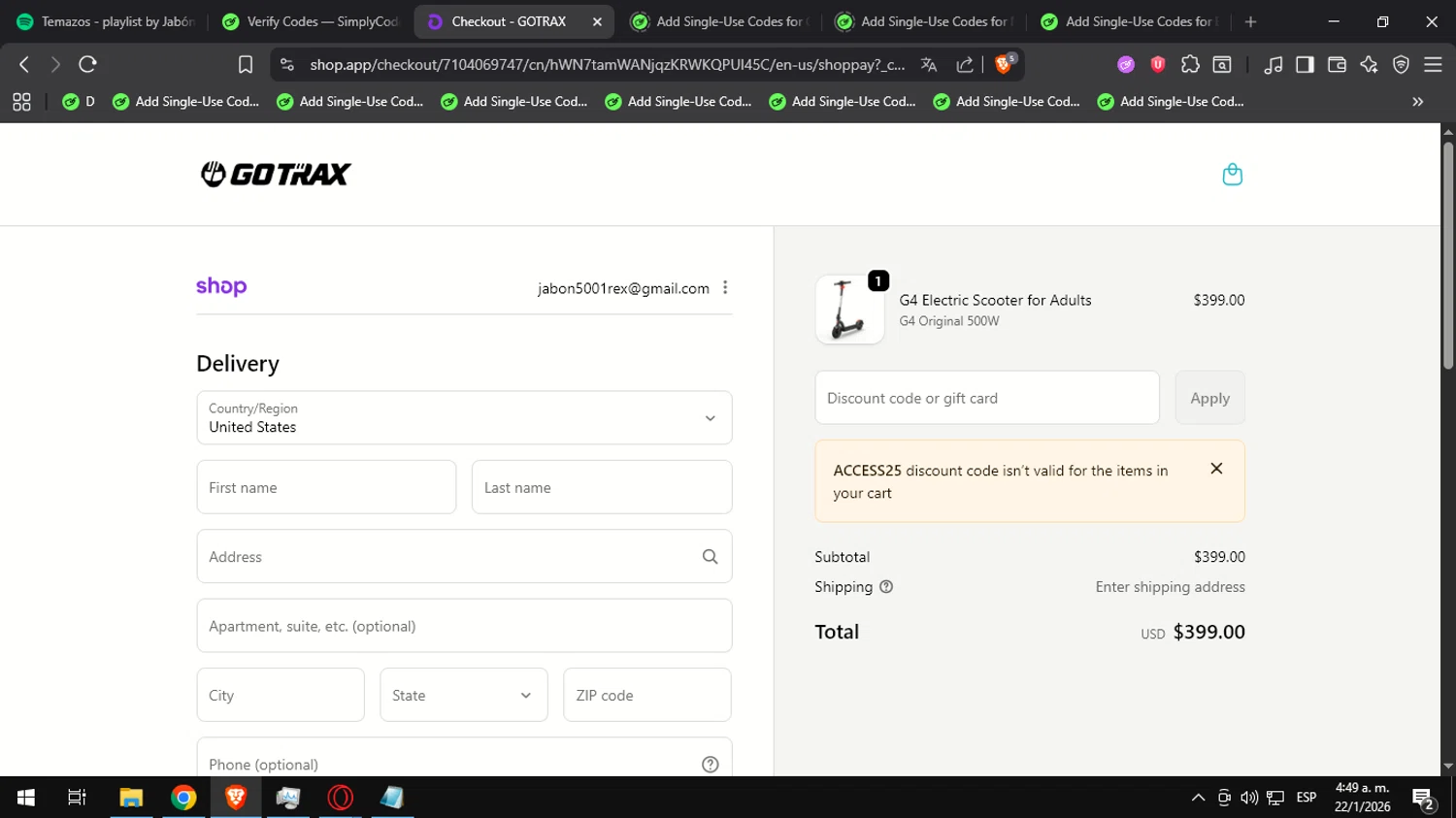Click the City field
Viewport: 1456px width, 818px height.
(281, 695)
